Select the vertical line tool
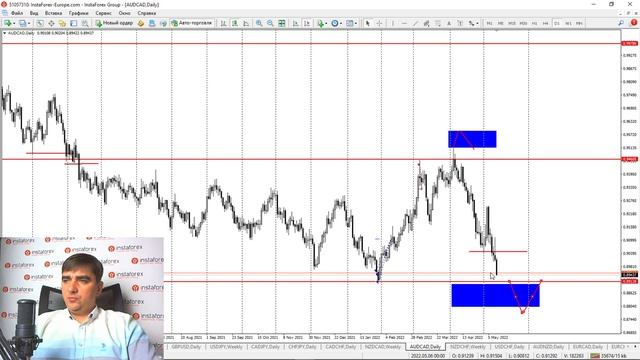This screenshot has width=640, height=360. (393, 23)
